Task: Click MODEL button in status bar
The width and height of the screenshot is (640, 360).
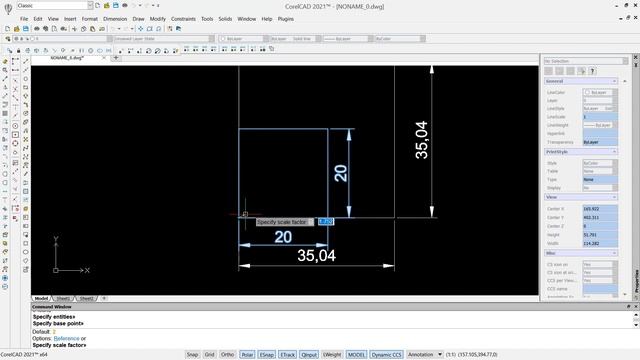Action: (356, 355)
